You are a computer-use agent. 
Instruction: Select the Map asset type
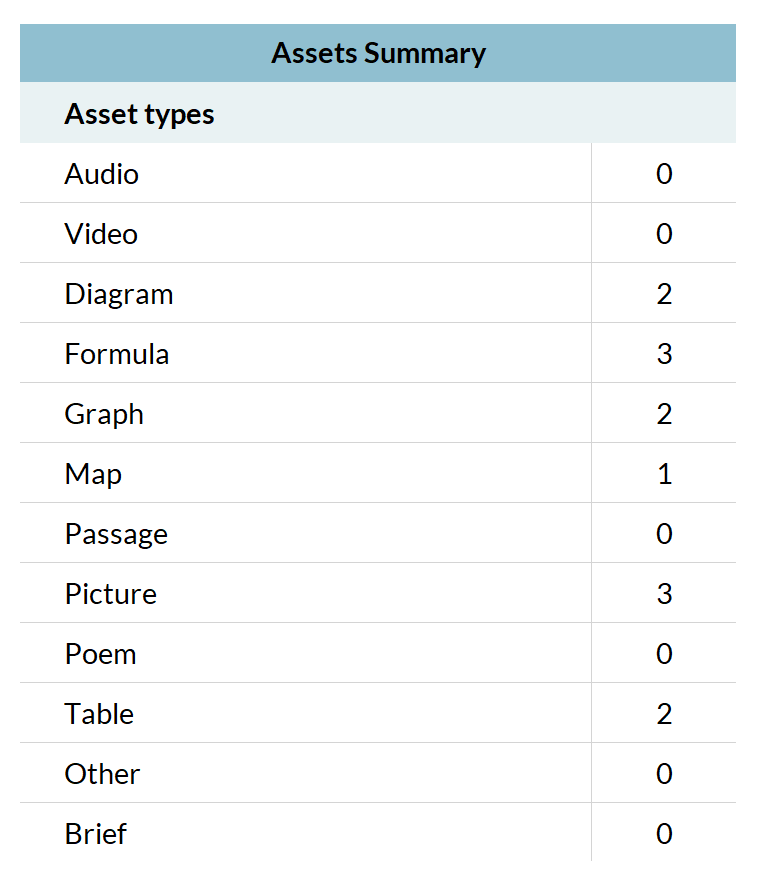93,474
